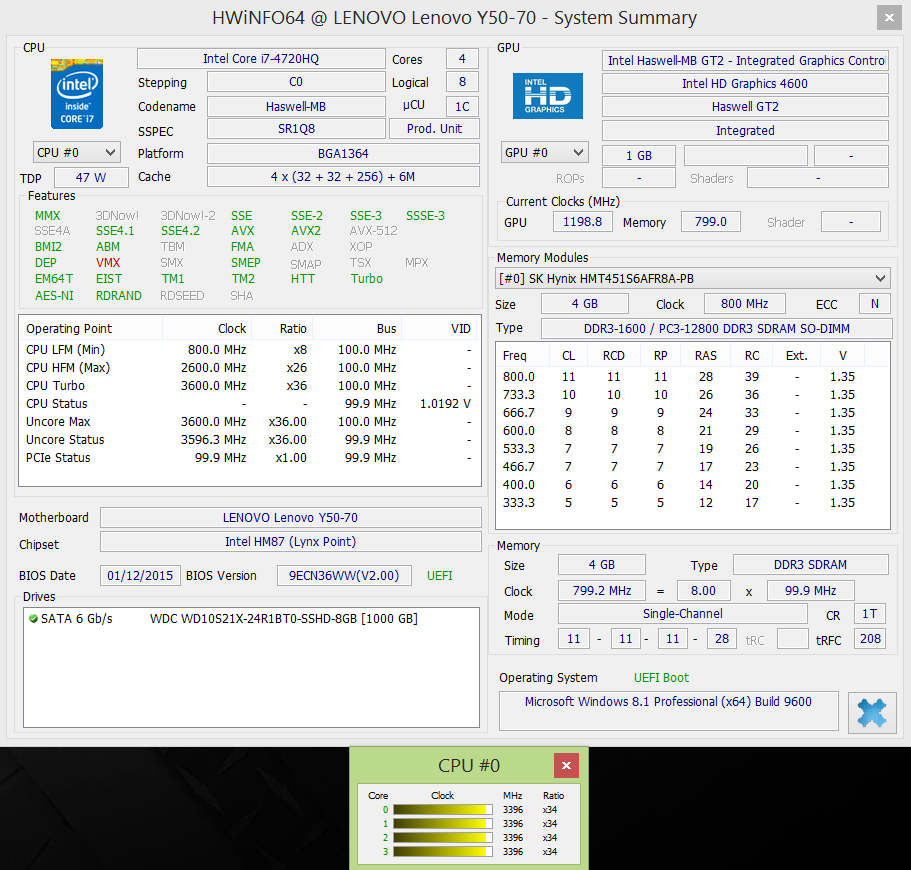Click the Intel HD Graphics logo
This screenshot has width=911, height=870.
(x=547, y=96)
